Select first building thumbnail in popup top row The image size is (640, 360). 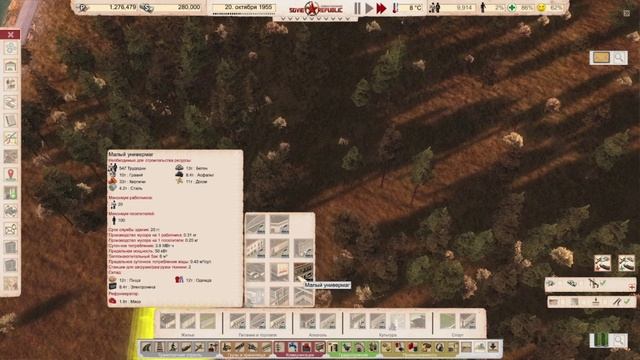point(256,224)
